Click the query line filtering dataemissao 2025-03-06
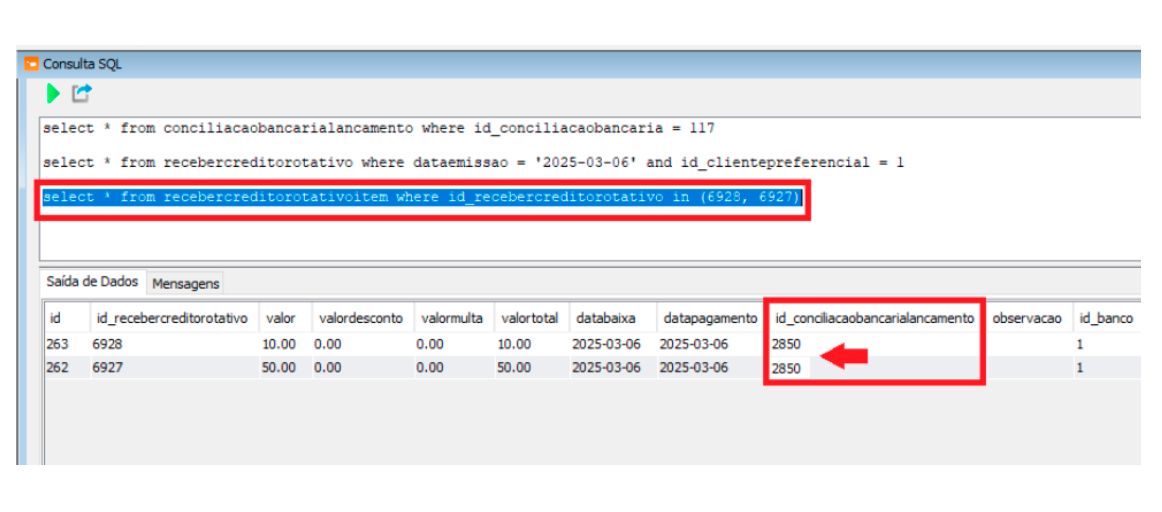 474,162
